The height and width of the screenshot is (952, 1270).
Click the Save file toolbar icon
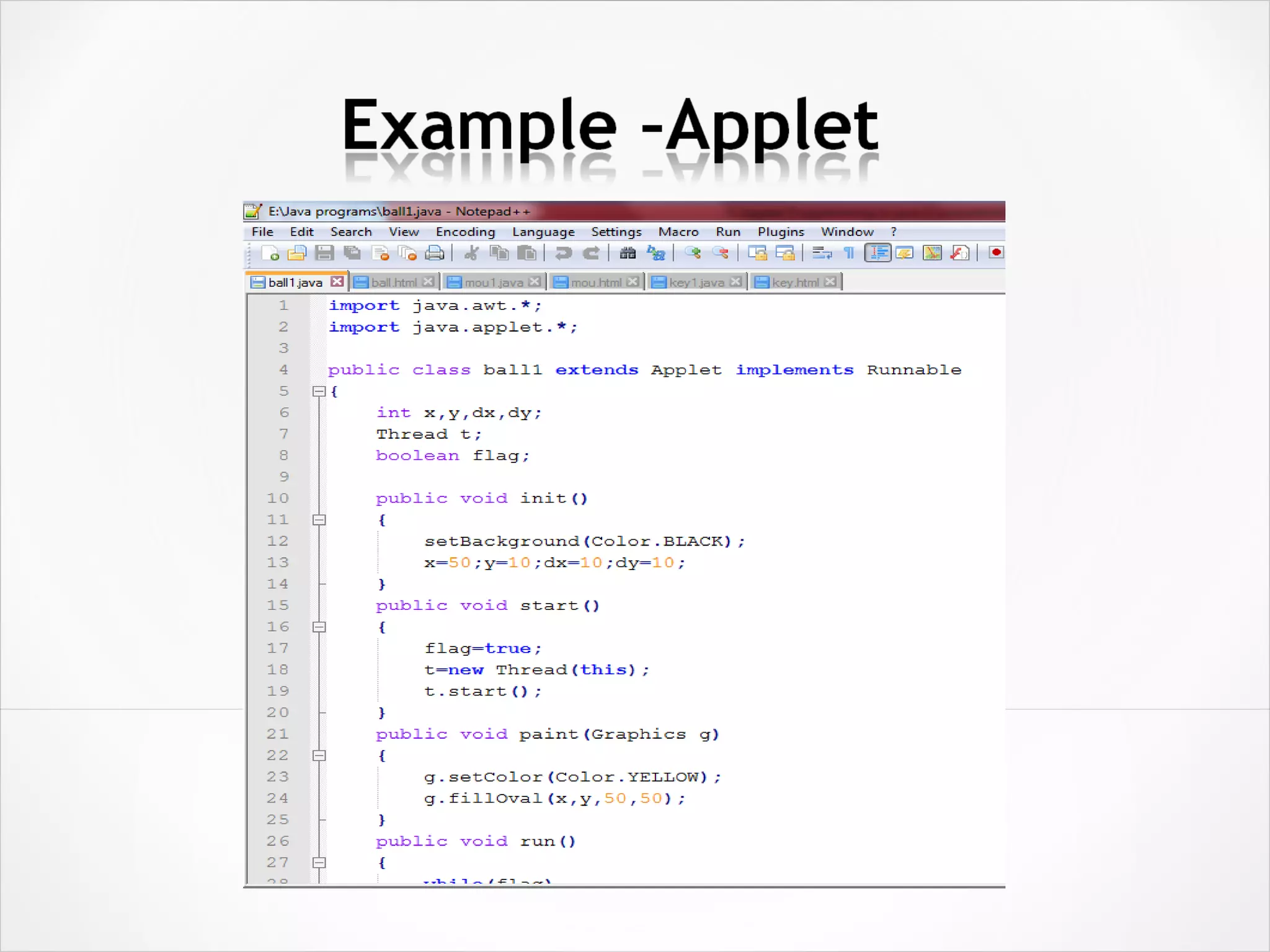[324, 253]
